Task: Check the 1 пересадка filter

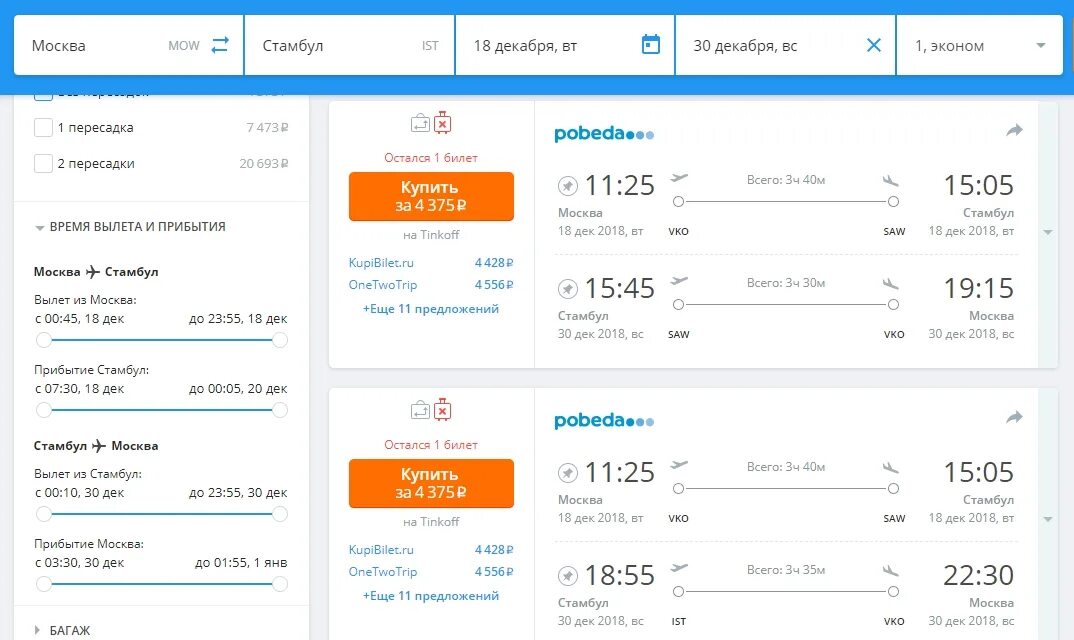Action: 43,127
